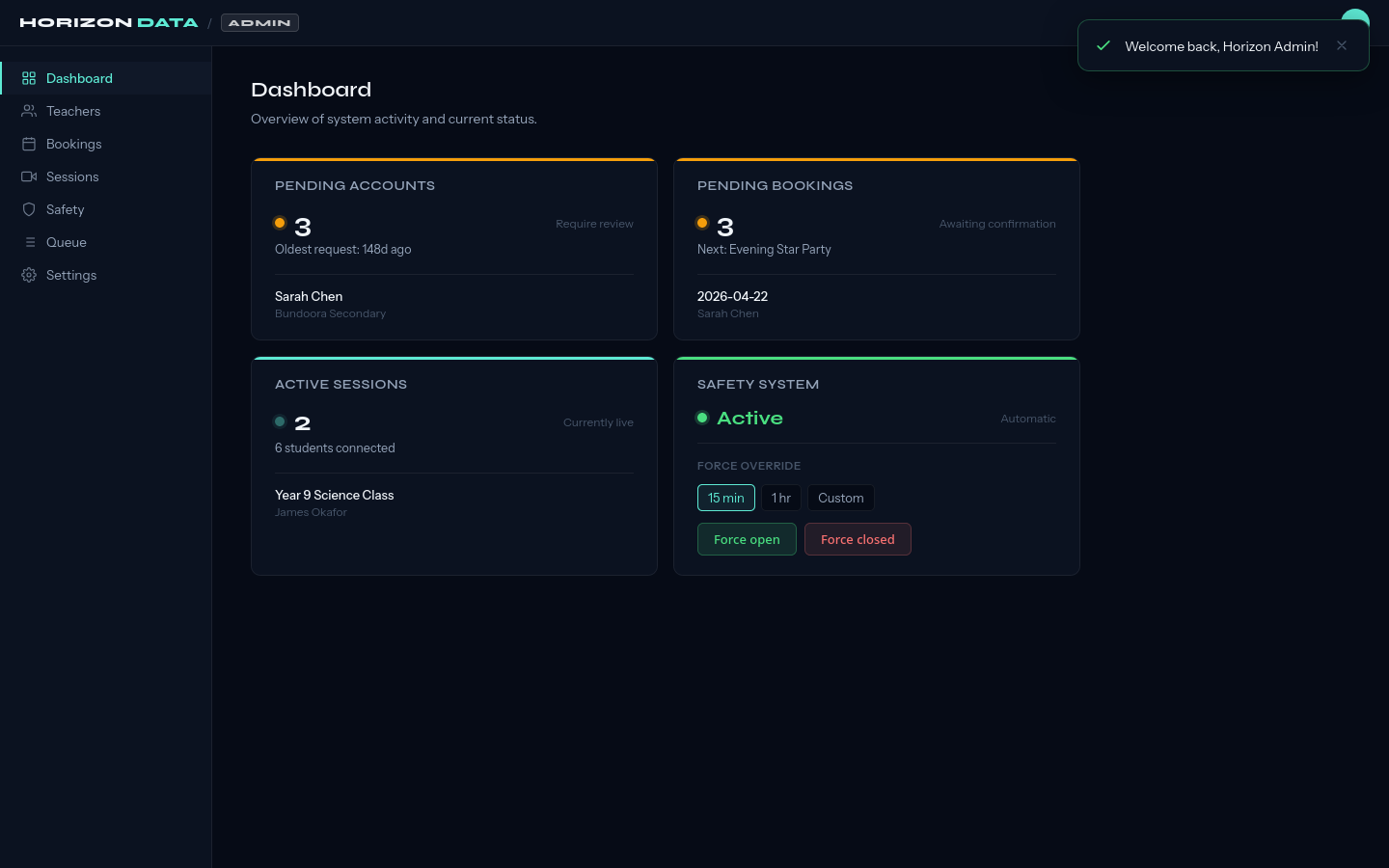Image resolution: width=1389 pixels, height=868 pixels.
Task: Open the Active Sessions card heading
Action: point(340,384)
